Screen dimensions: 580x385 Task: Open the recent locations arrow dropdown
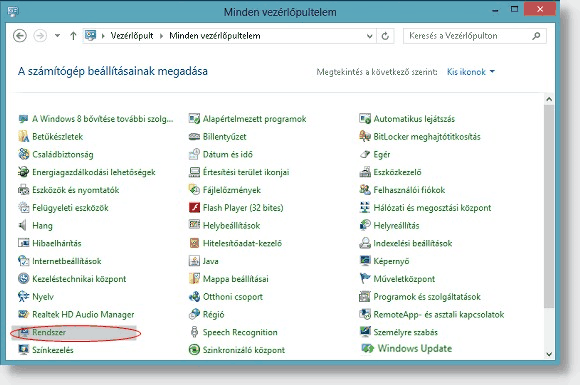click(x=57, y=36)
